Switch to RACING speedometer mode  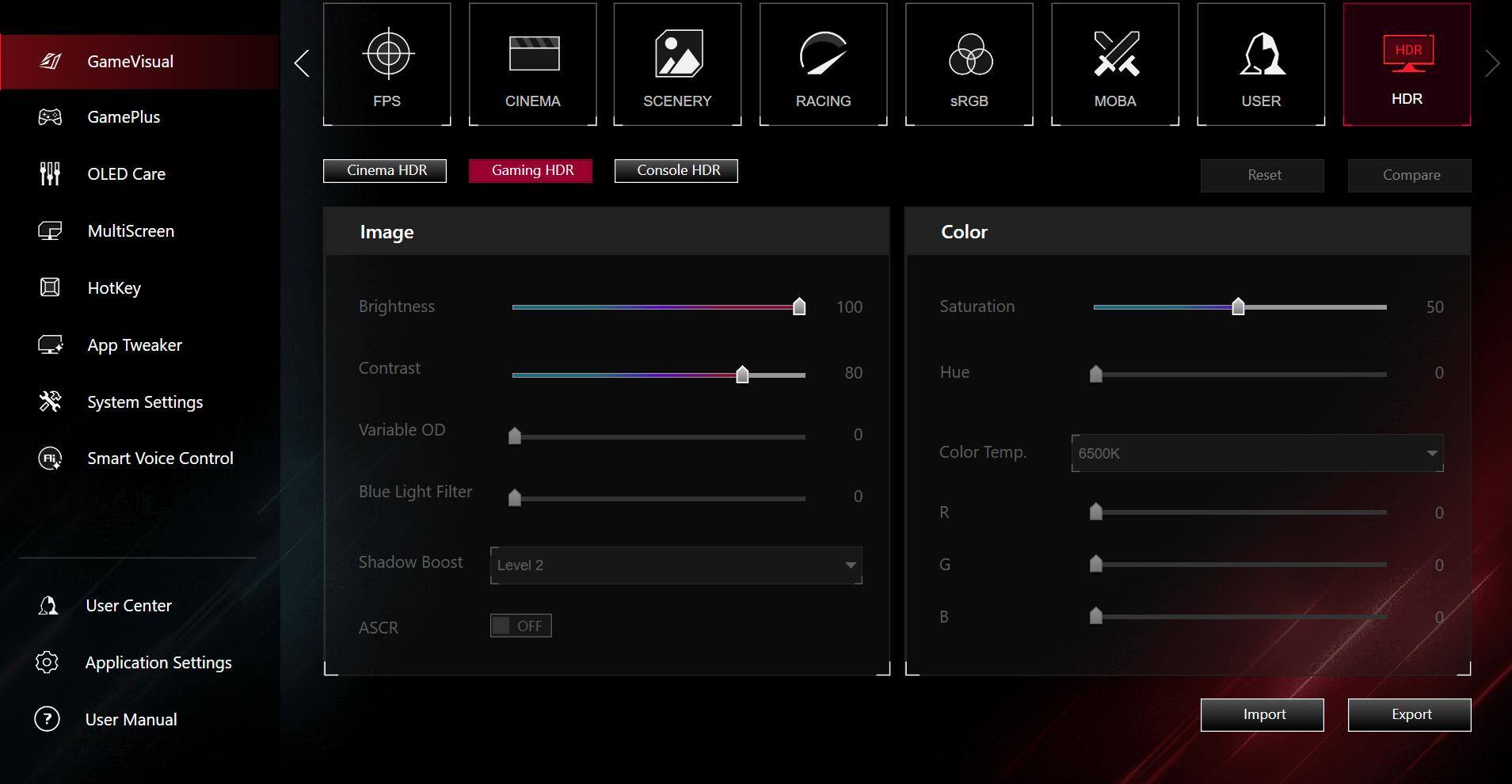click(824, 64)
